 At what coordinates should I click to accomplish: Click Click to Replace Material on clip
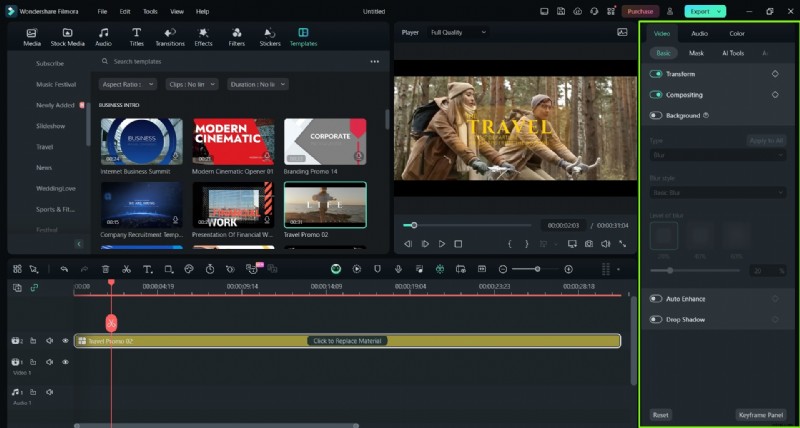pos(347,341)
